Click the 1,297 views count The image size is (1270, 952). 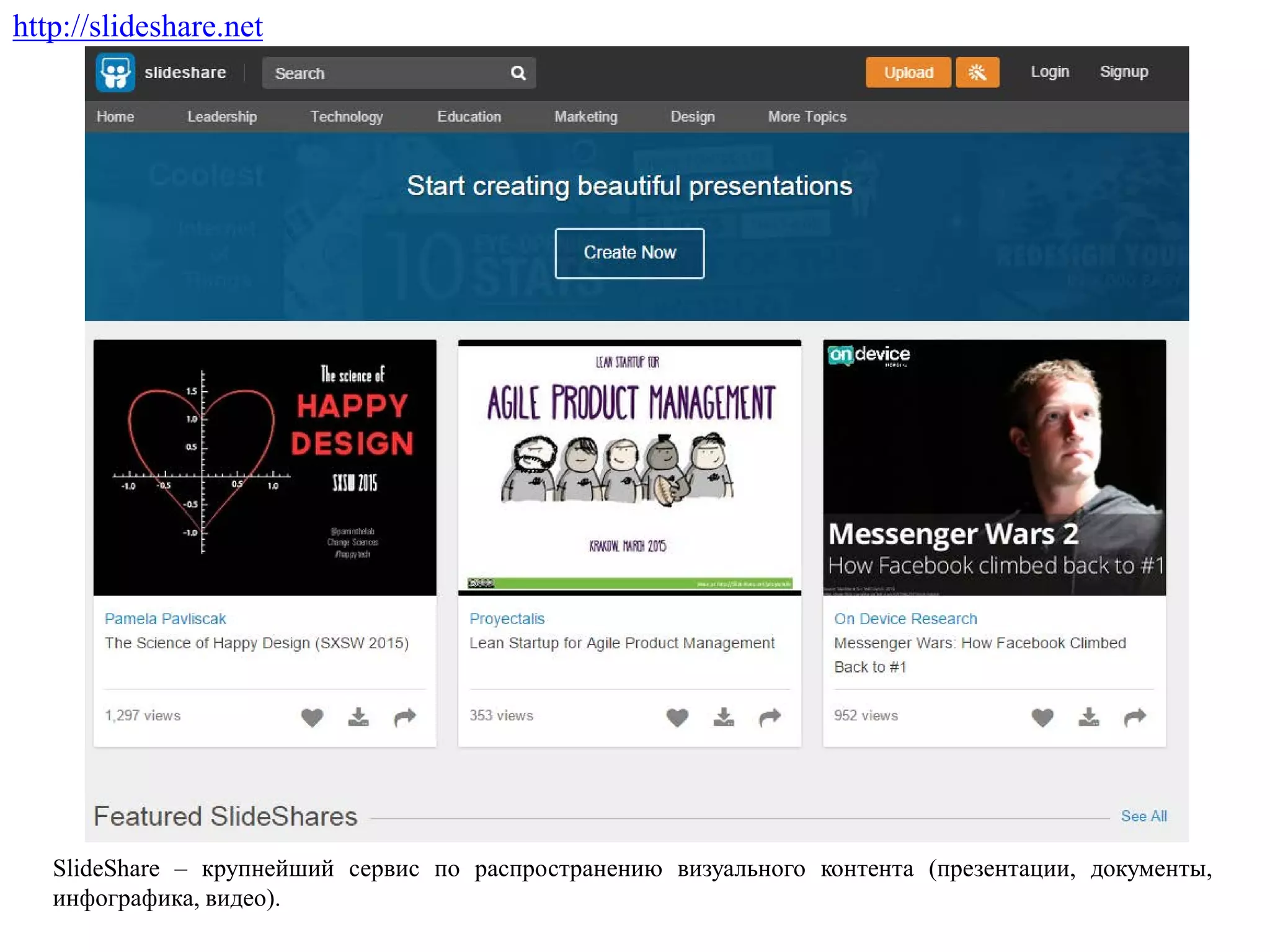[143, 715]
